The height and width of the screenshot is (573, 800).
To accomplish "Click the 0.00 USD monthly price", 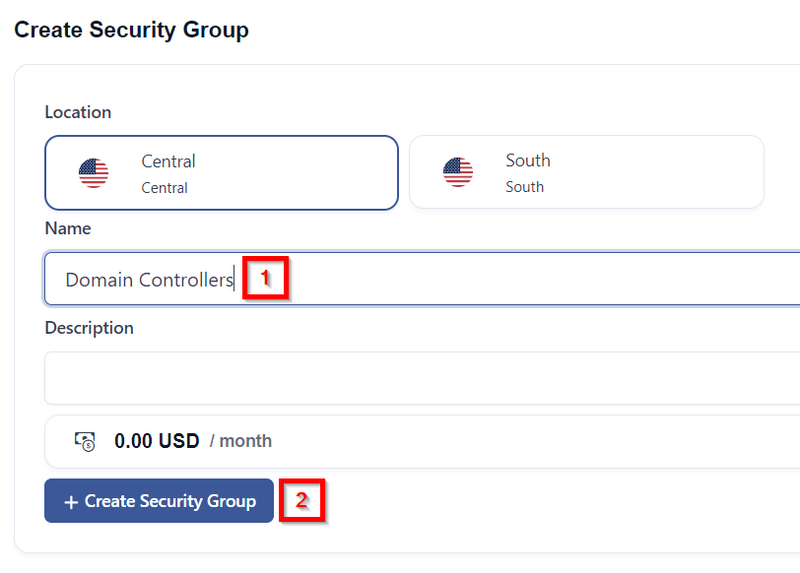I will pyautogui.click(x=157, y=441).
